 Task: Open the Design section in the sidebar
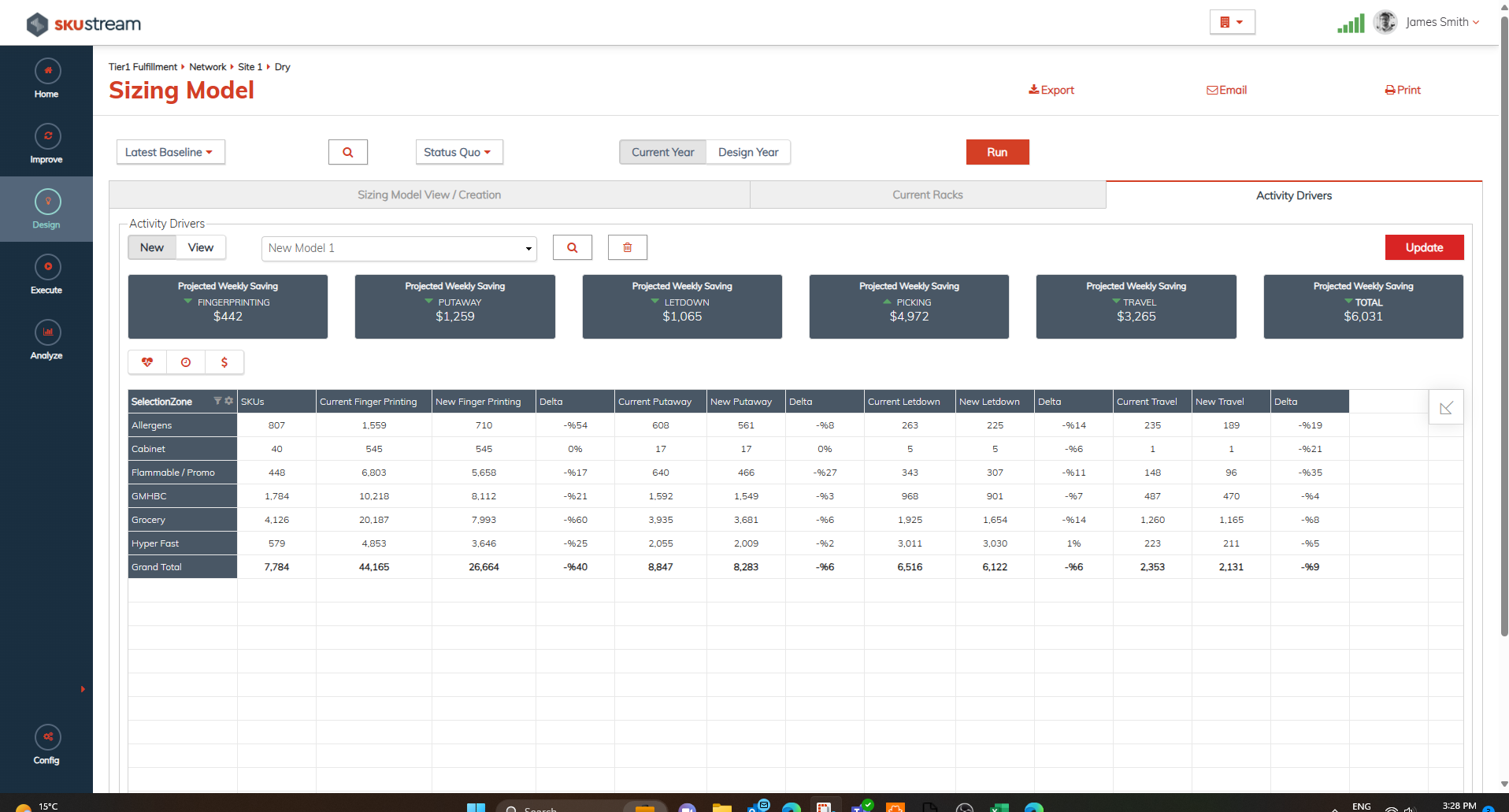[x=46, y=209]
